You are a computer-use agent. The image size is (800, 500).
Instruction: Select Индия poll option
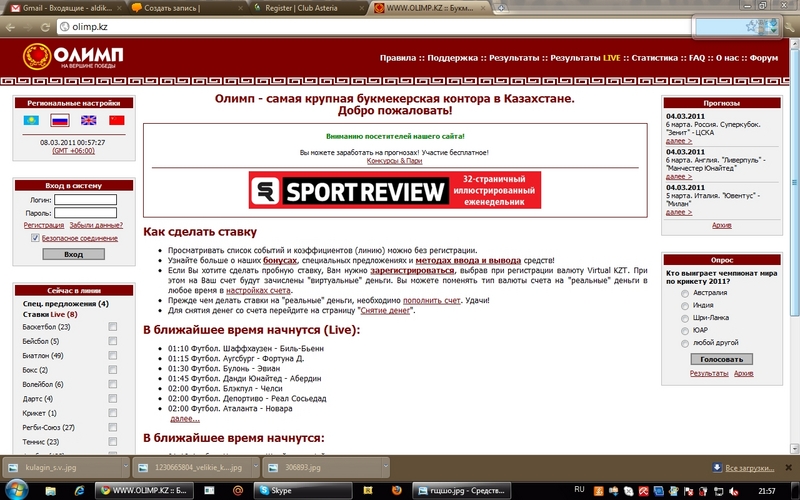pos(685,306)
